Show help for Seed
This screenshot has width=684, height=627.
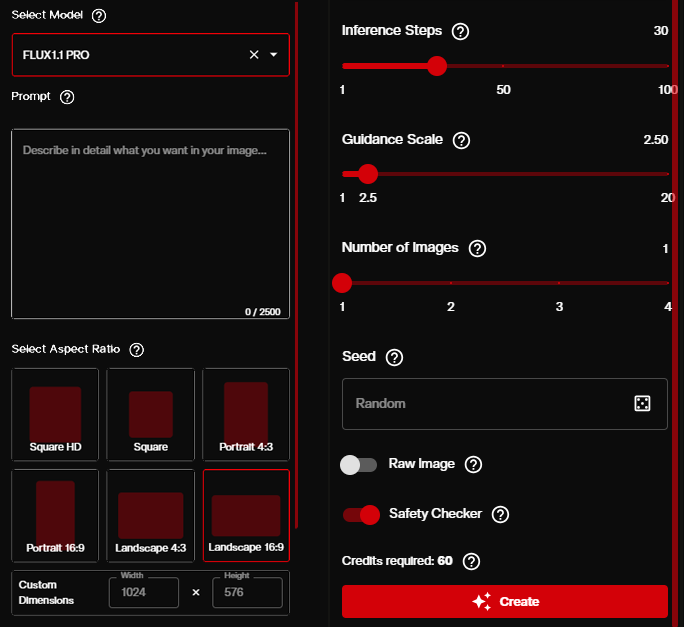[394, 357]
